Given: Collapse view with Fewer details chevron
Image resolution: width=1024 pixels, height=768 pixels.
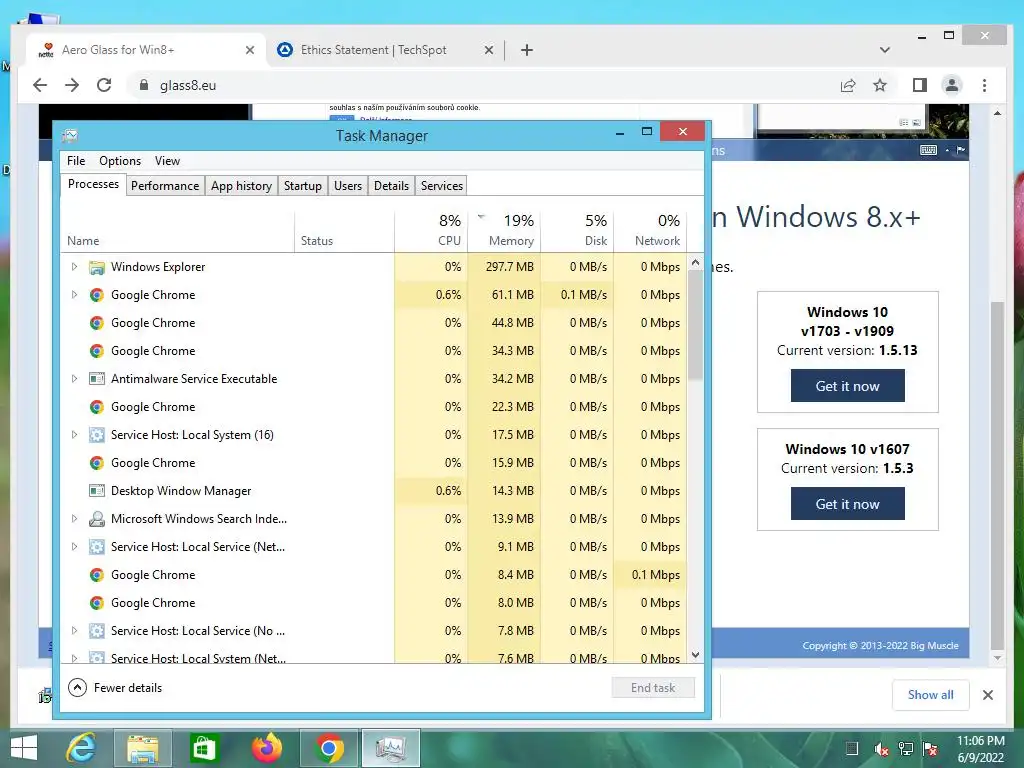Looking at the screenshot, I should [x=77, y=688].
